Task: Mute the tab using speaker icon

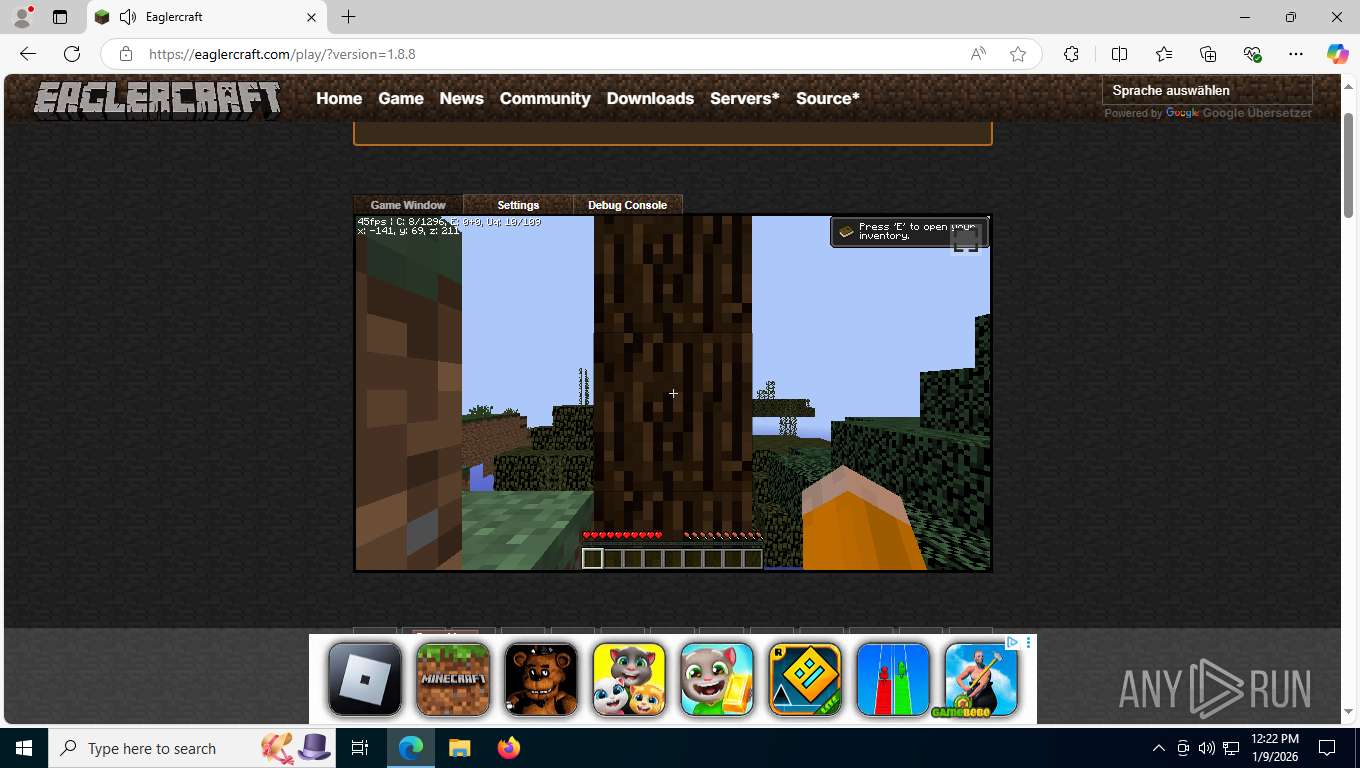Action: tap(127, 17)
